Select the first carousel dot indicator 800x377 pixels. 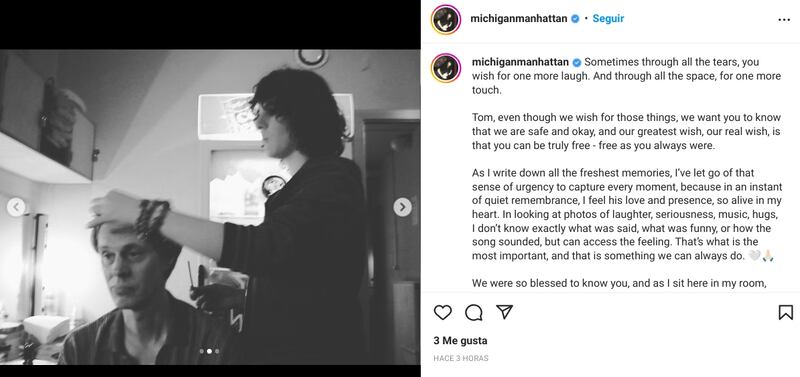202,351
